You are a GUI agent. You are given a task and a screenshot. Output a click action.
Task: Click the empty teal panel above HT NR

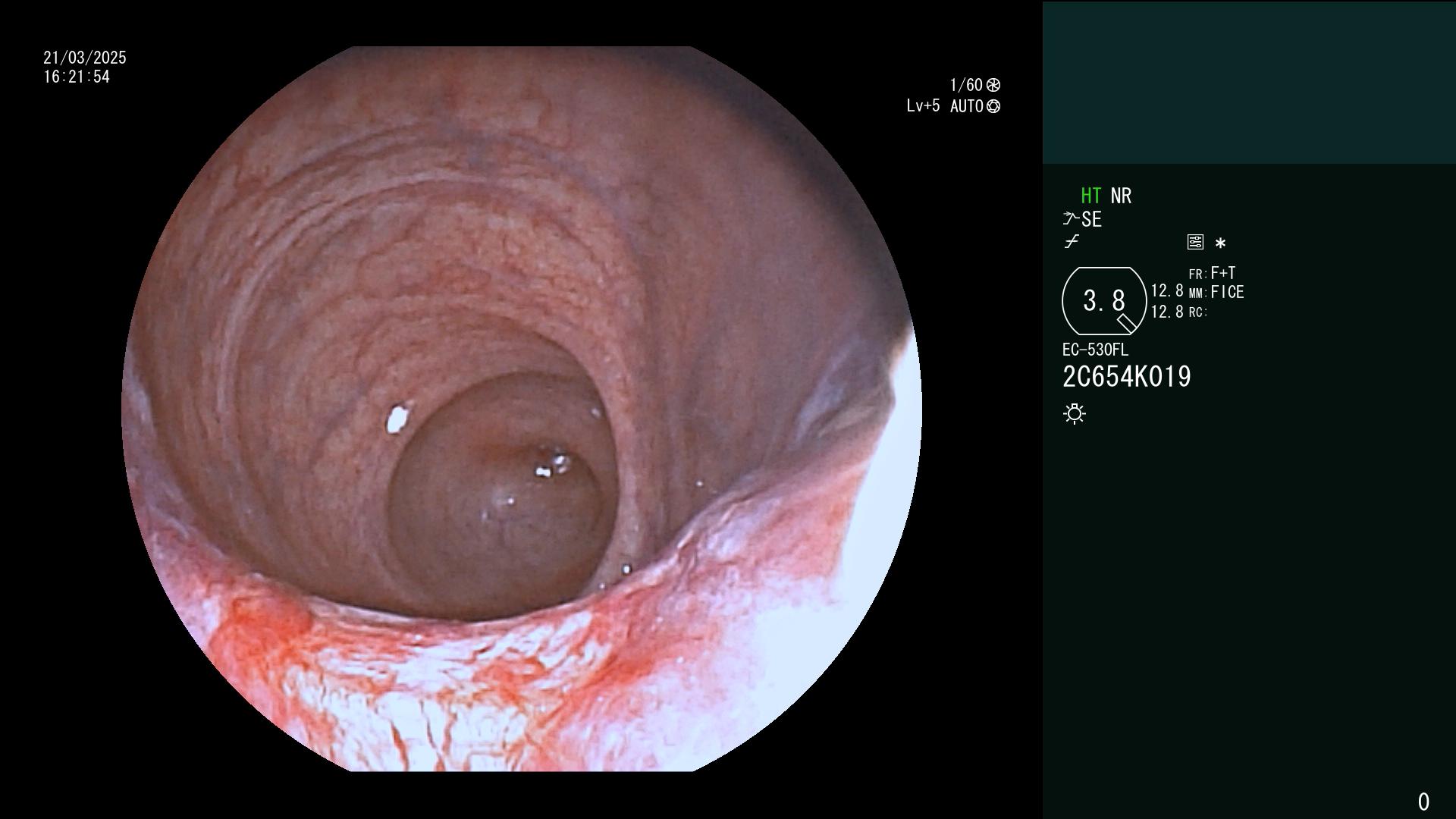[x=1249, y=82]
